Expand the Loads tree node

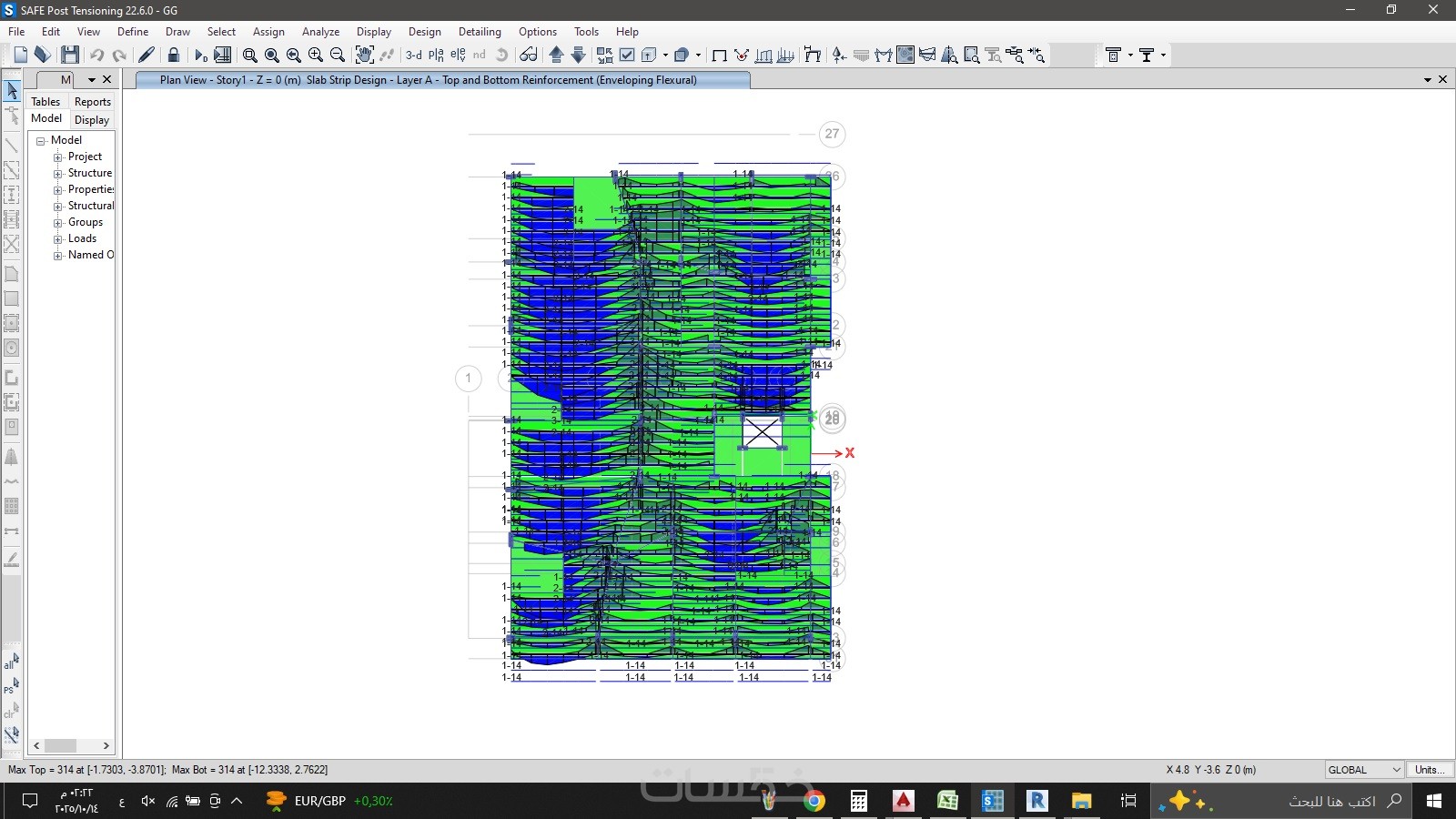point(58,239)
